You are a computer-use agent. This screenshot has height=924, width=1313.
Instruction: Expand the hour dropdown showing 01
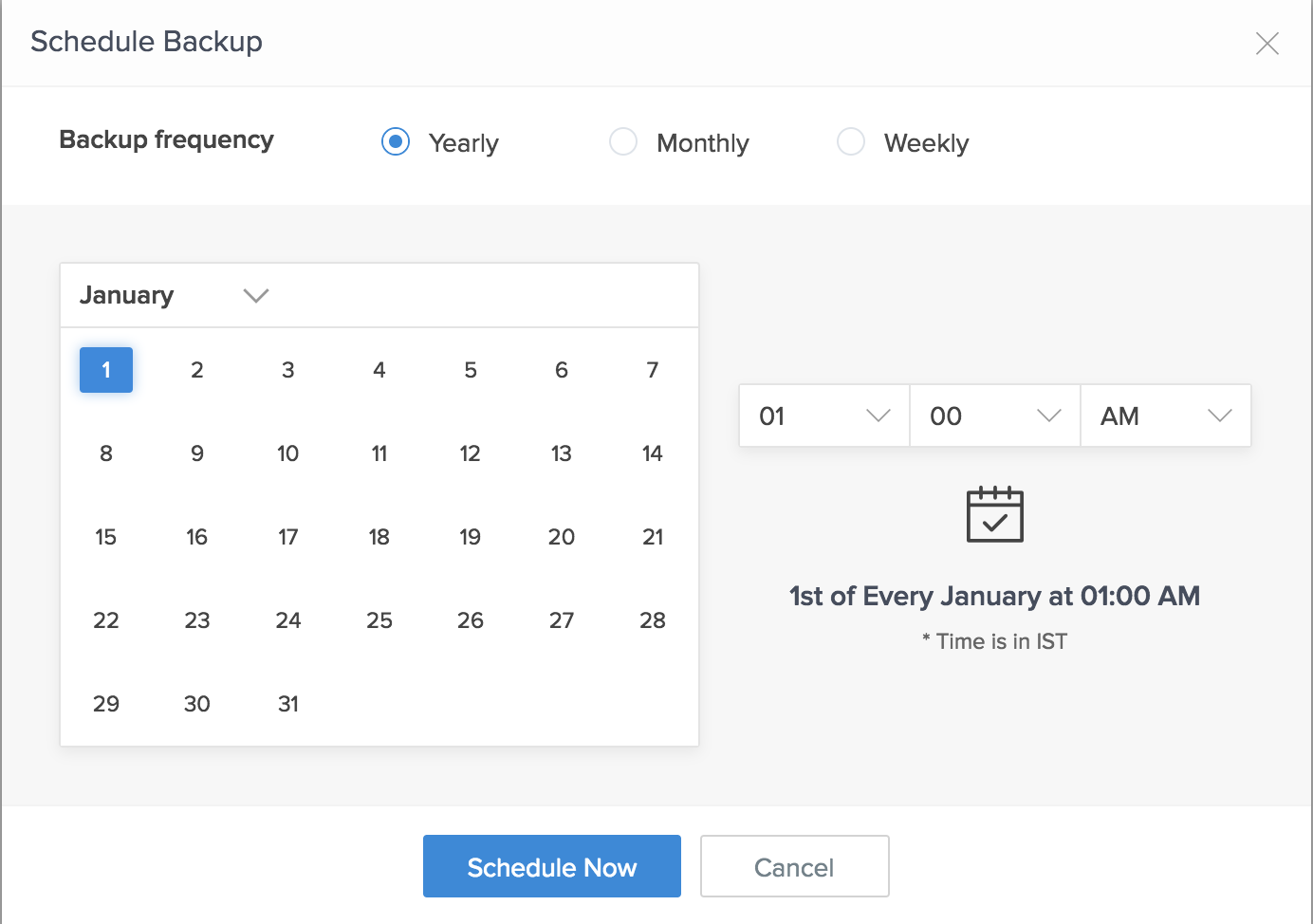click(823, 416)
